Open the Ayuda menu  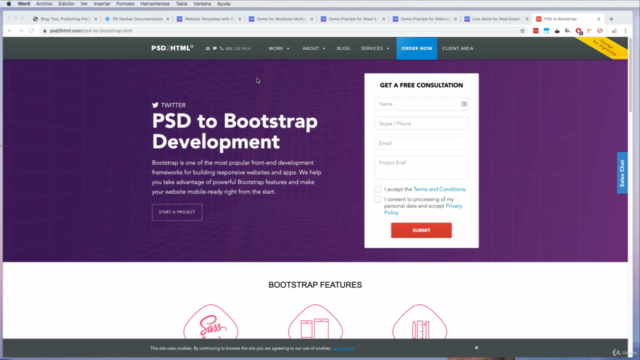pos(224,4)
